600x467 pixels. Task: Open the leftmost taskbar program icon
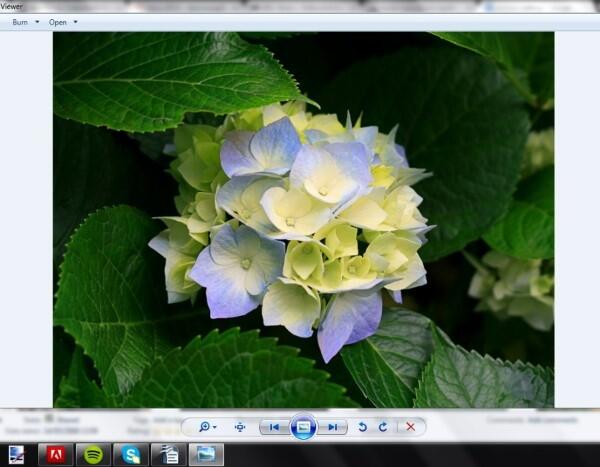pyautogui.click(x=17, y=455)
